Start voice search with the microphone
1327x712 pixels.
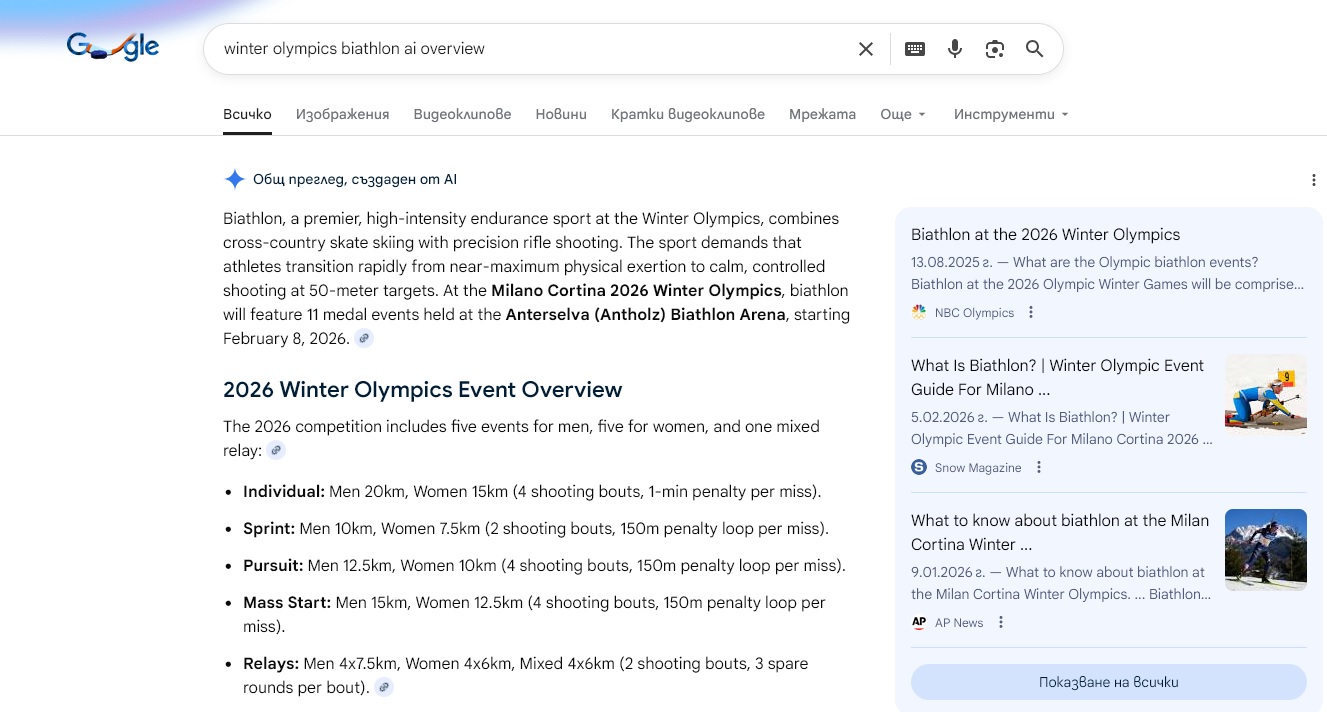coord(955,49)
